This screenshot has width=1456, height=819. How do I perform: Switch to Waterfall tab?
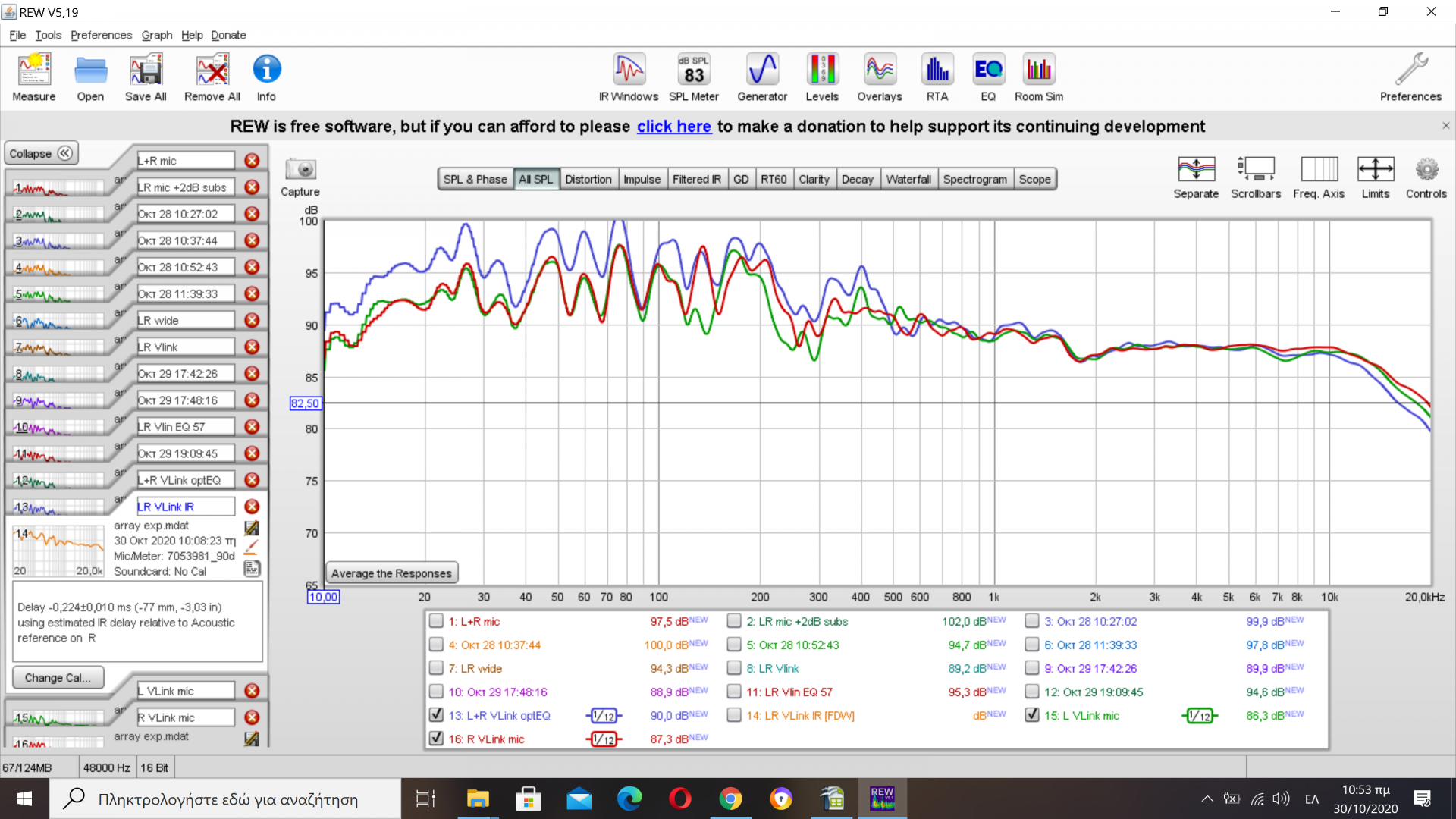coord(908,179)
